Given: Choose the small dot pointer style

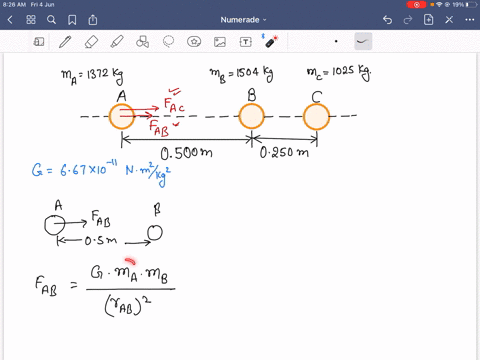Looking at the screenshot, I should pyautogui.click(x=336, y=42).
